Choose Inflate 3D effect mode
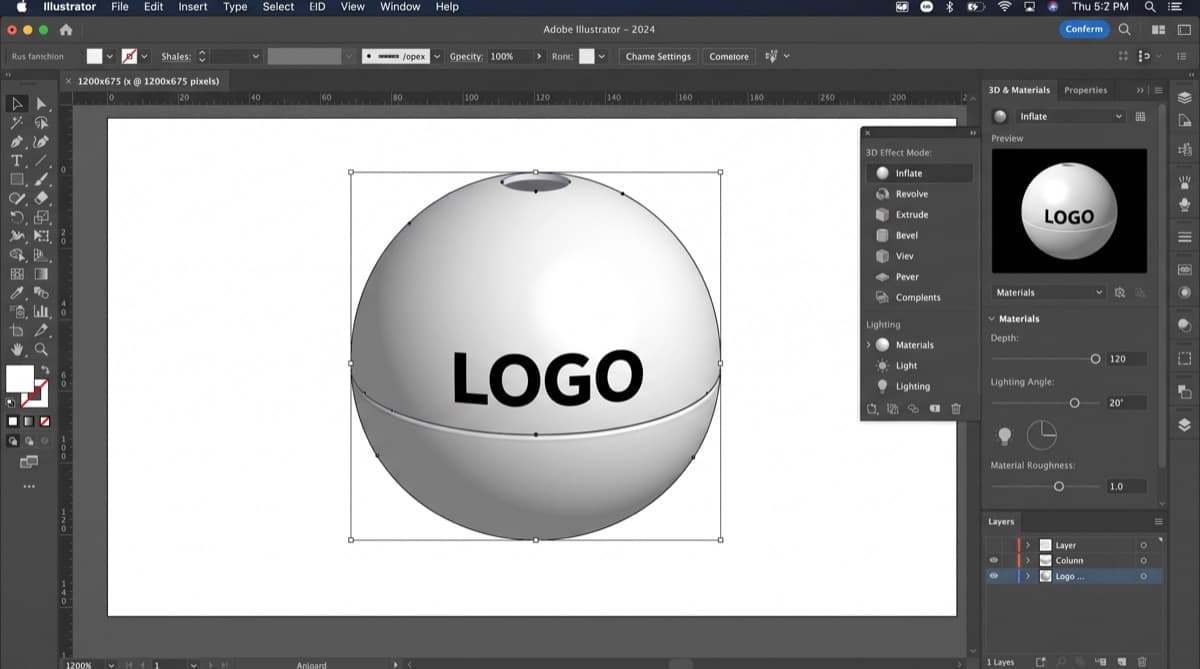1200x669 pixels. [919, 173]
